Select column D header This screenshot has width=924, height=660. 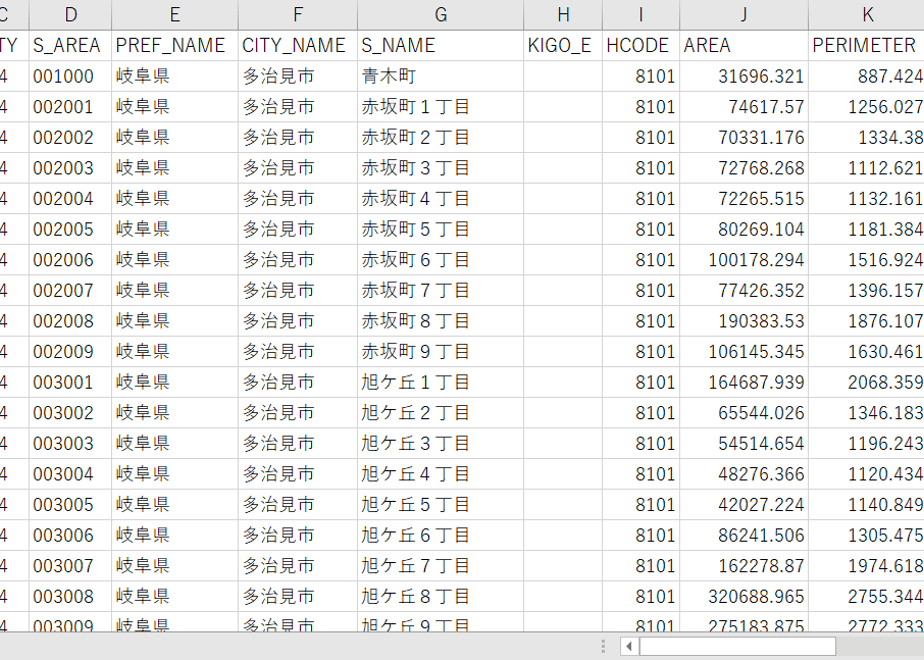click(x=70, y=15)
